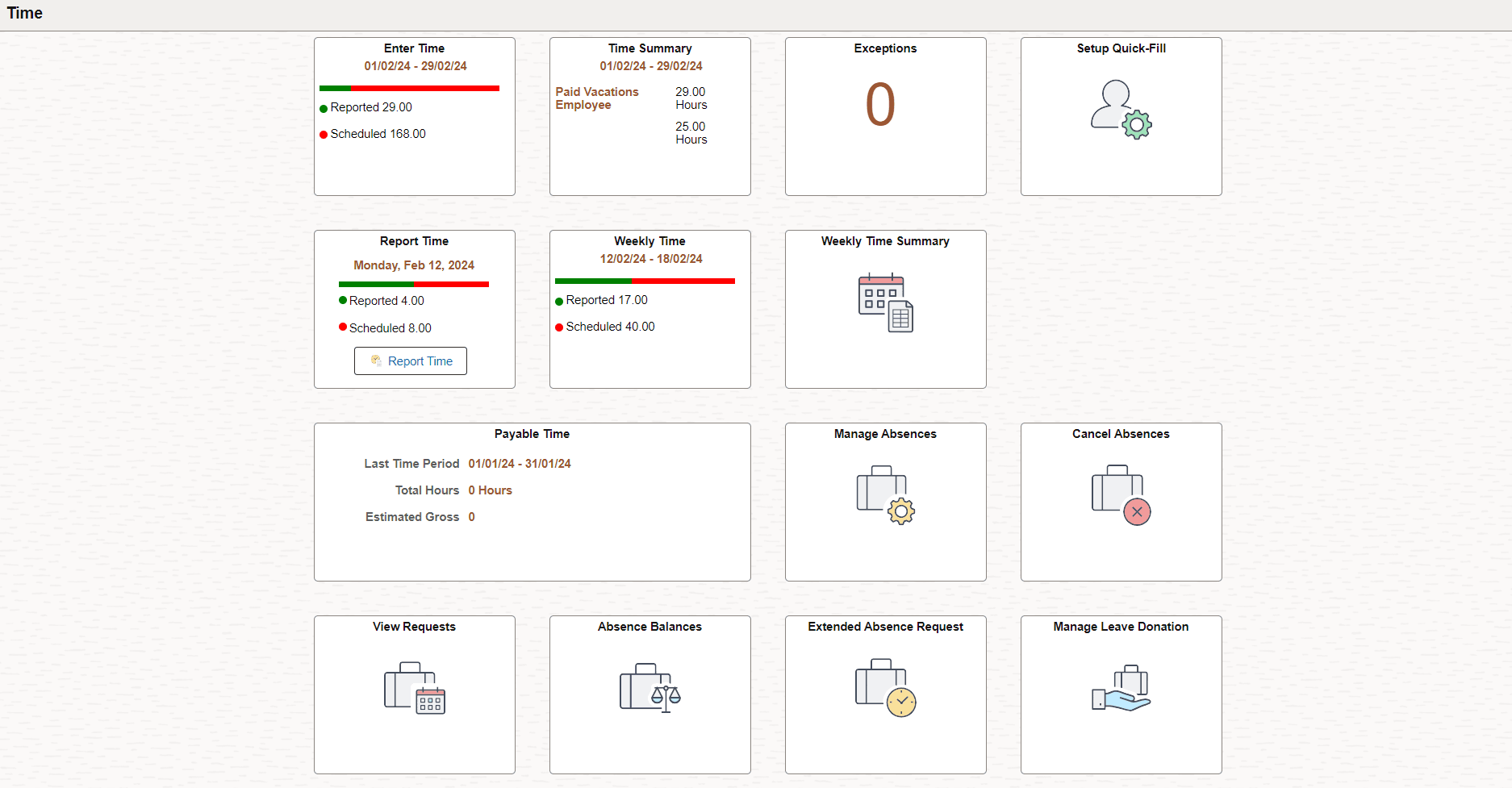1512x788 pixels.
Task: Open the View Requests suitcase calendar icon
Action: point(414,688)
